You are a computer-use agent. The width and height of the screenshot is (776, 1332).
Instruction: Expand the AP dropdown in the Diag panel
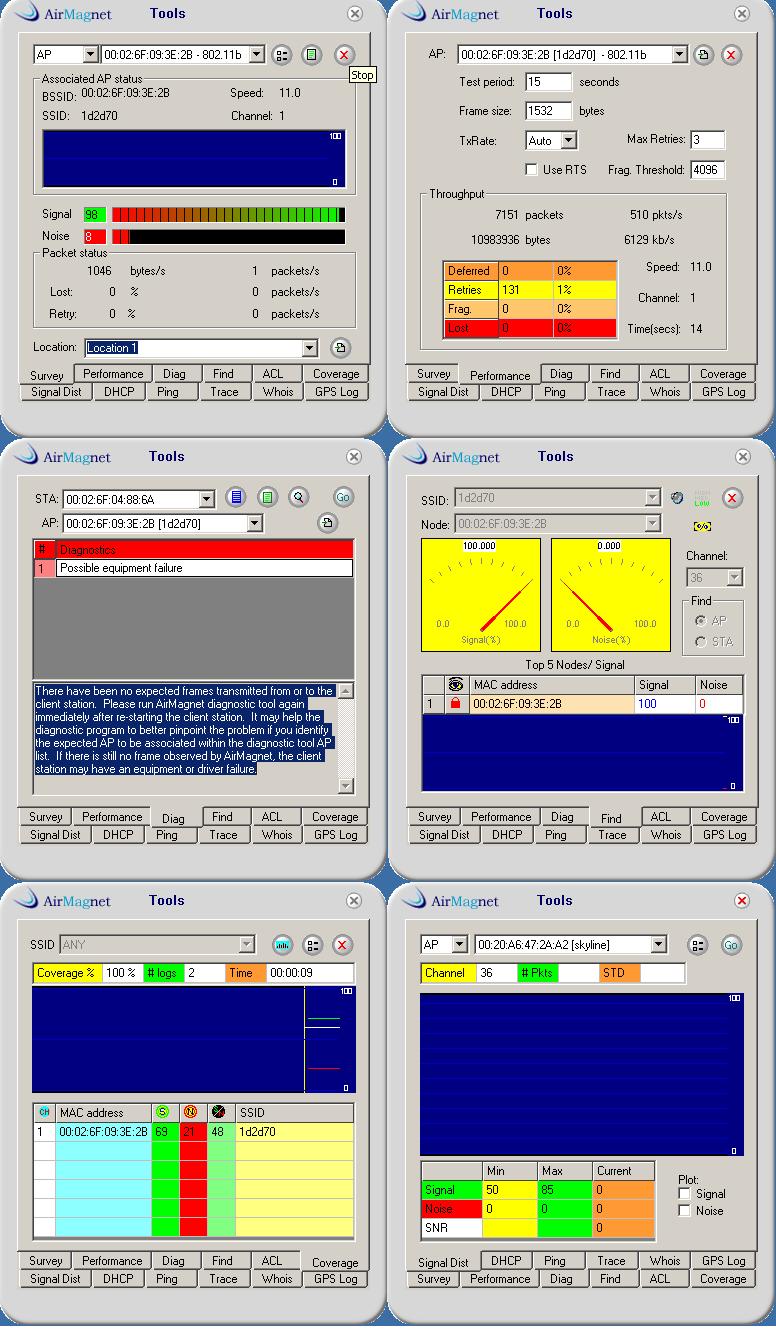point(255,523)
